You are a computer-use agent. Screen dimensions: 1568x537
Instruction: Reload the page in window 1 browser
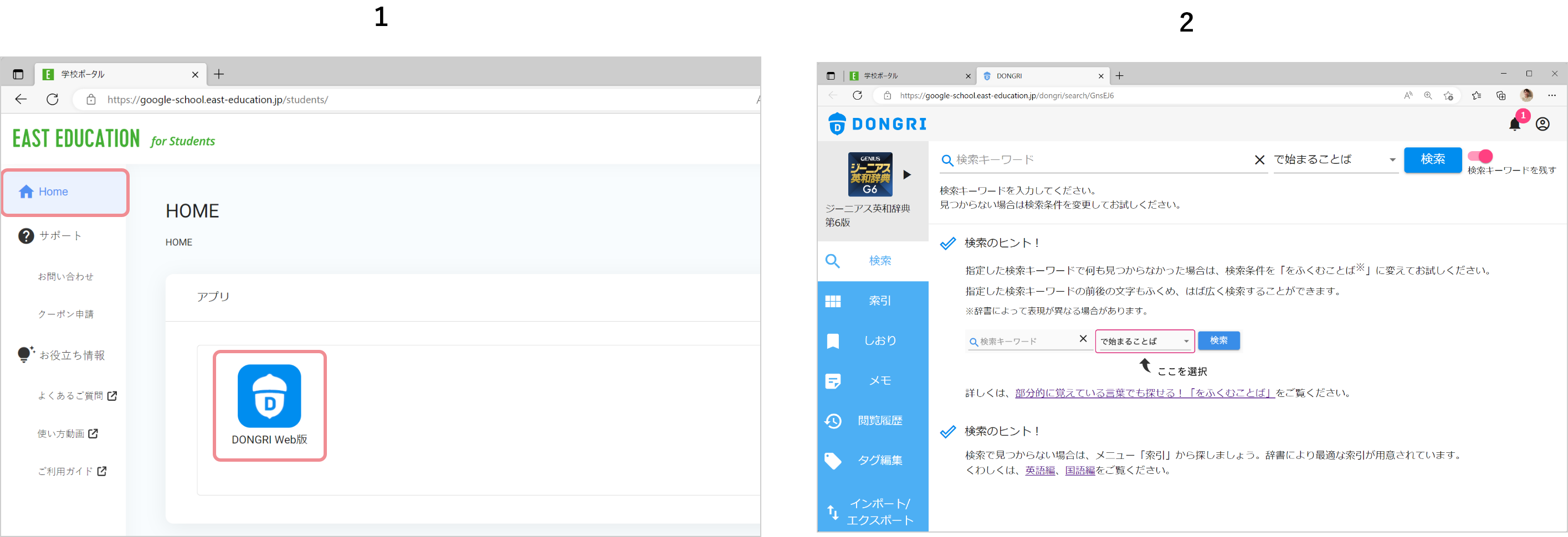tap(52, 99)
